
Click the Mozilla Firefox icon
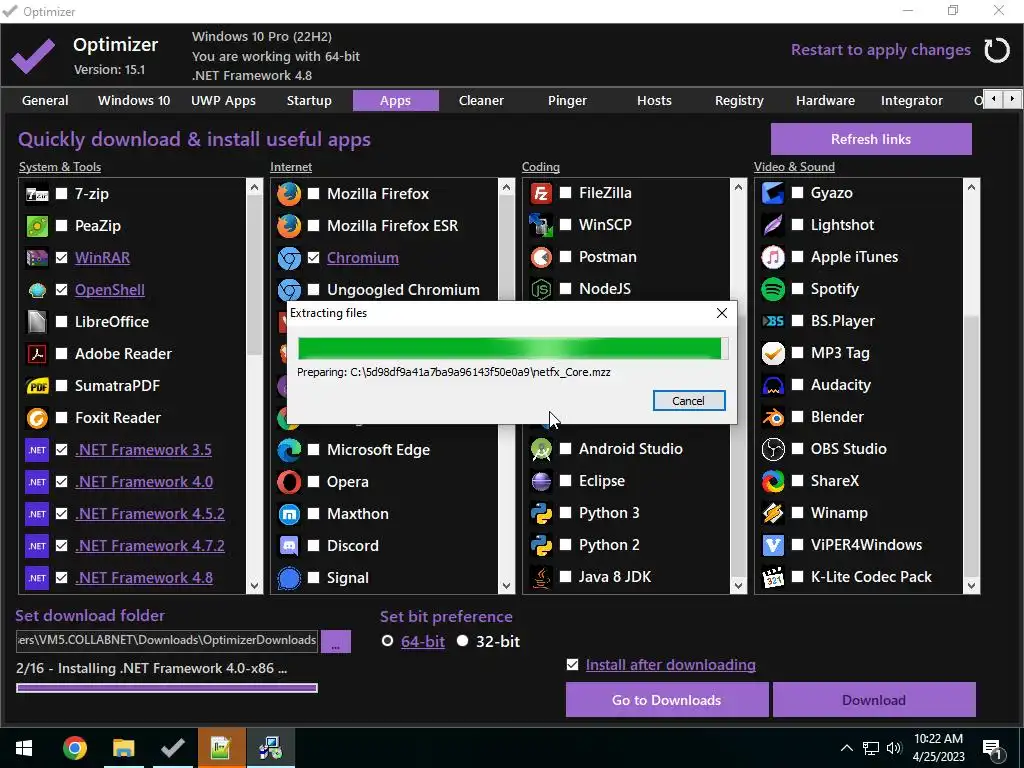[289, 194]
